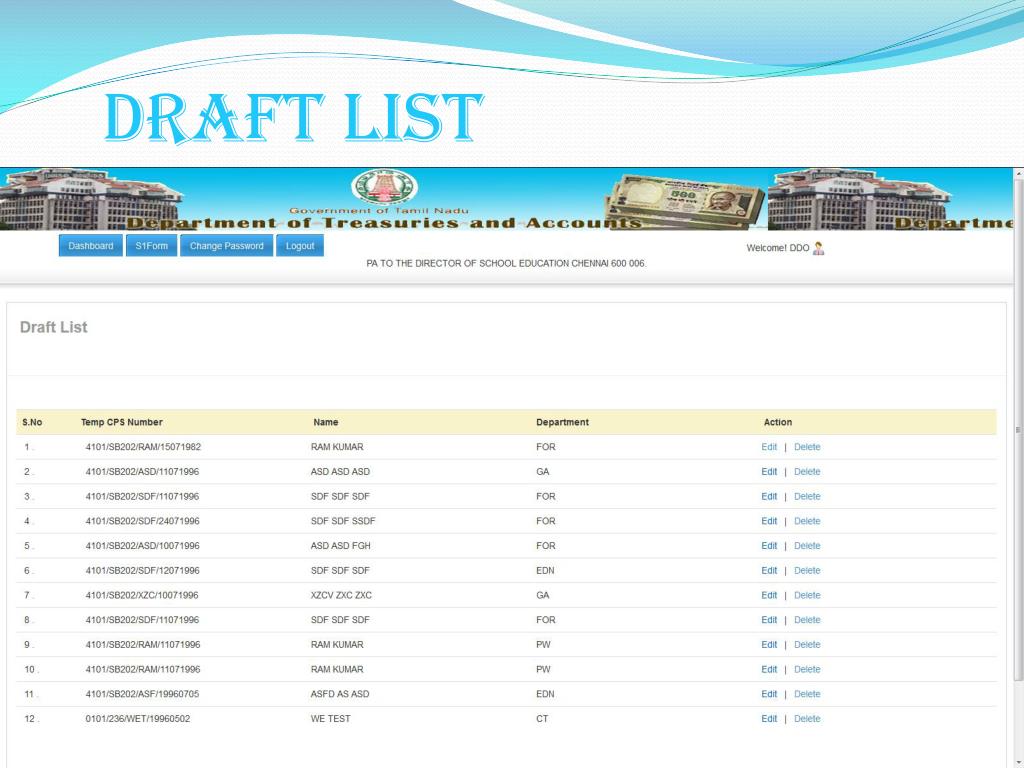
Task: Edit the WE TEST draft
Action: click(769, 718)
